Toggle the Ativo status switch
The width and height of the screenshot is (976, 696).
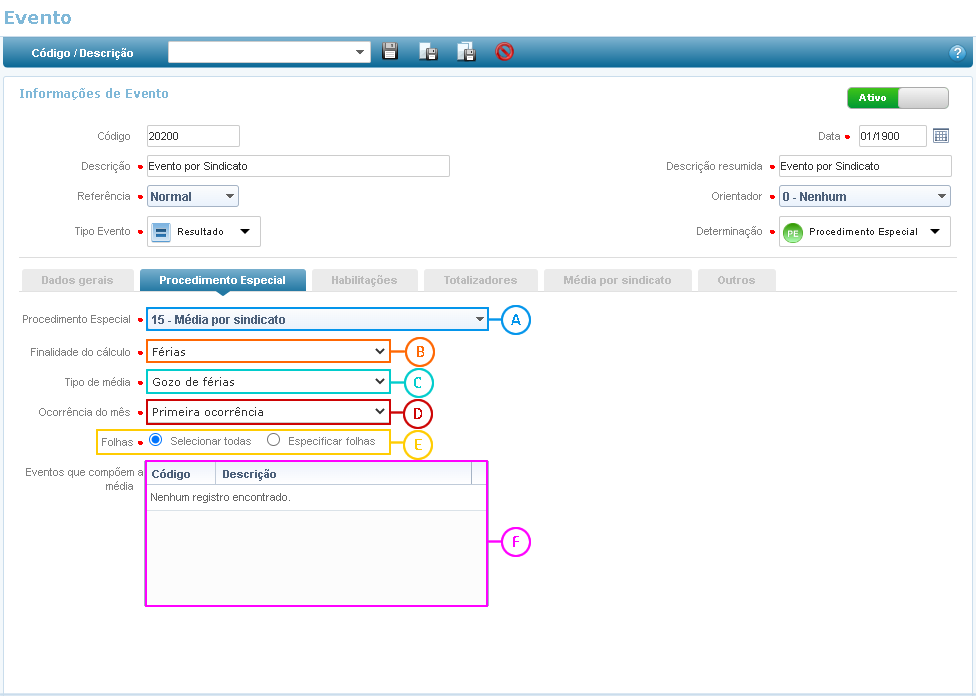click(x=897, y=98)
